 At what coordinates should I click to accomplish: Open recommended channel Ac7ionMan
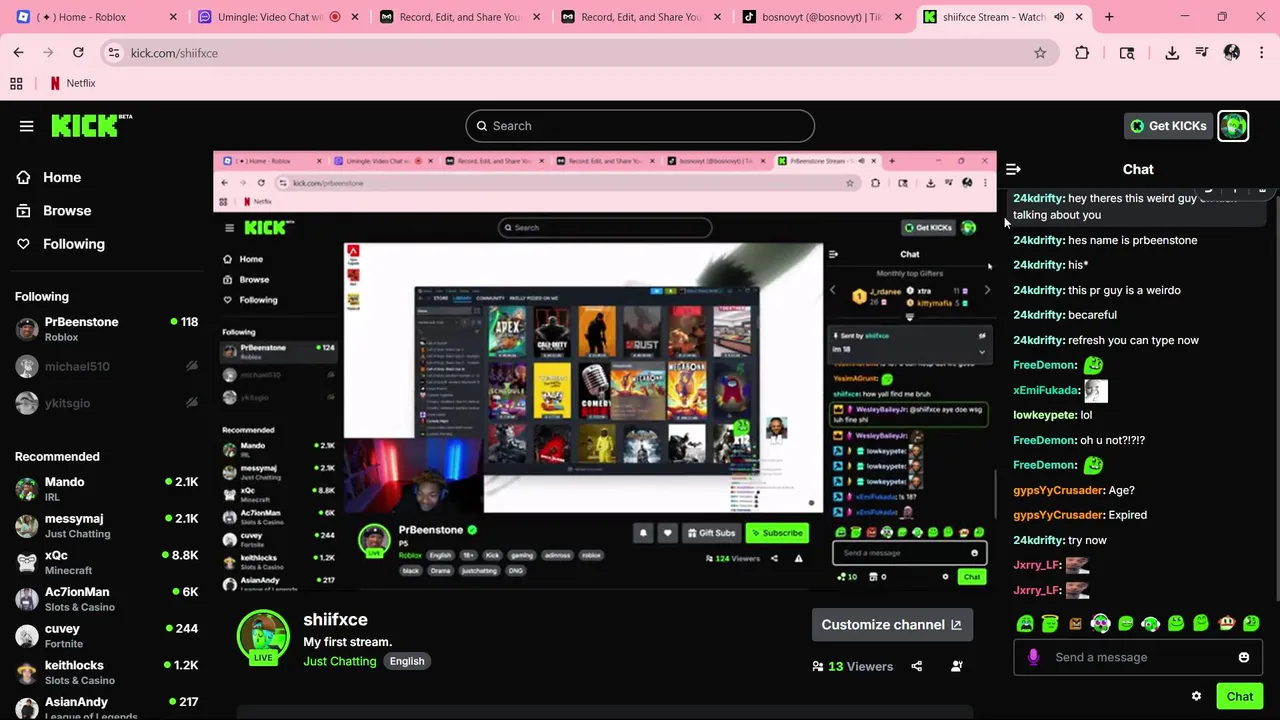[x=106, y=599]
